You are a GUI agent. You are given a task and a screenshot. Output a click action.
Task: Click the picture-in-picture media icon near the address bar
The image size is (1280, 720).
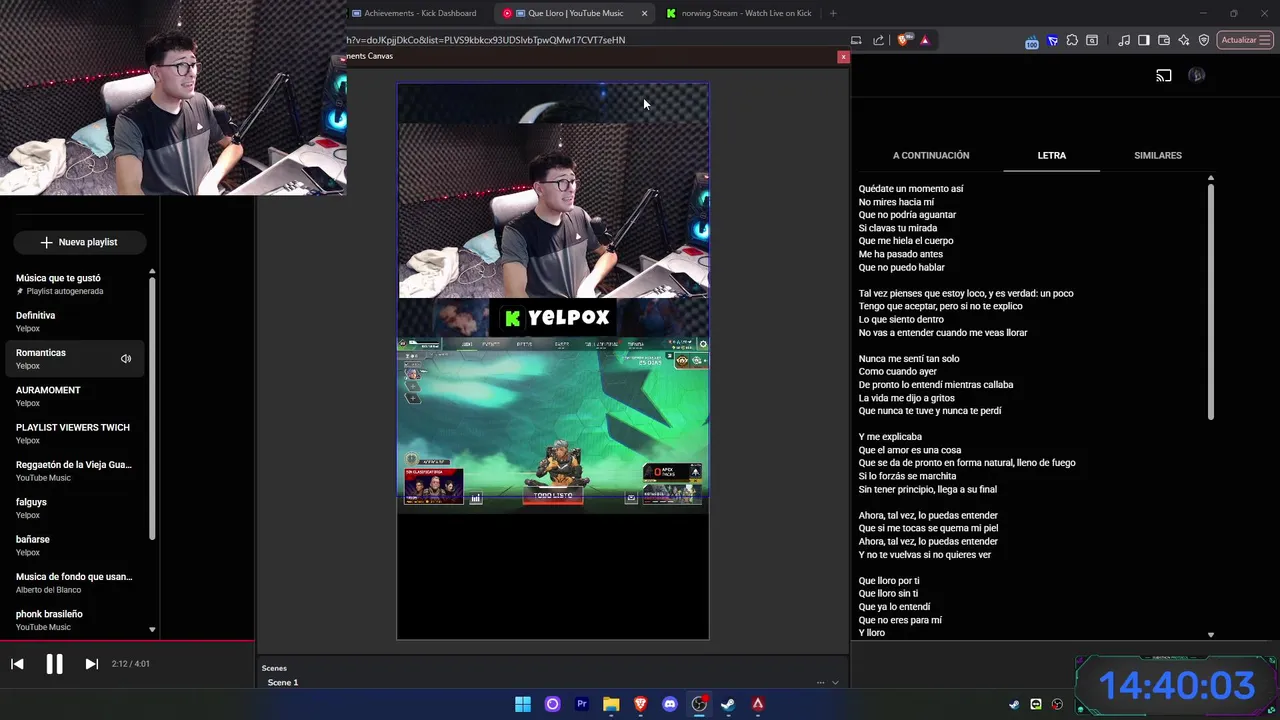856,40
